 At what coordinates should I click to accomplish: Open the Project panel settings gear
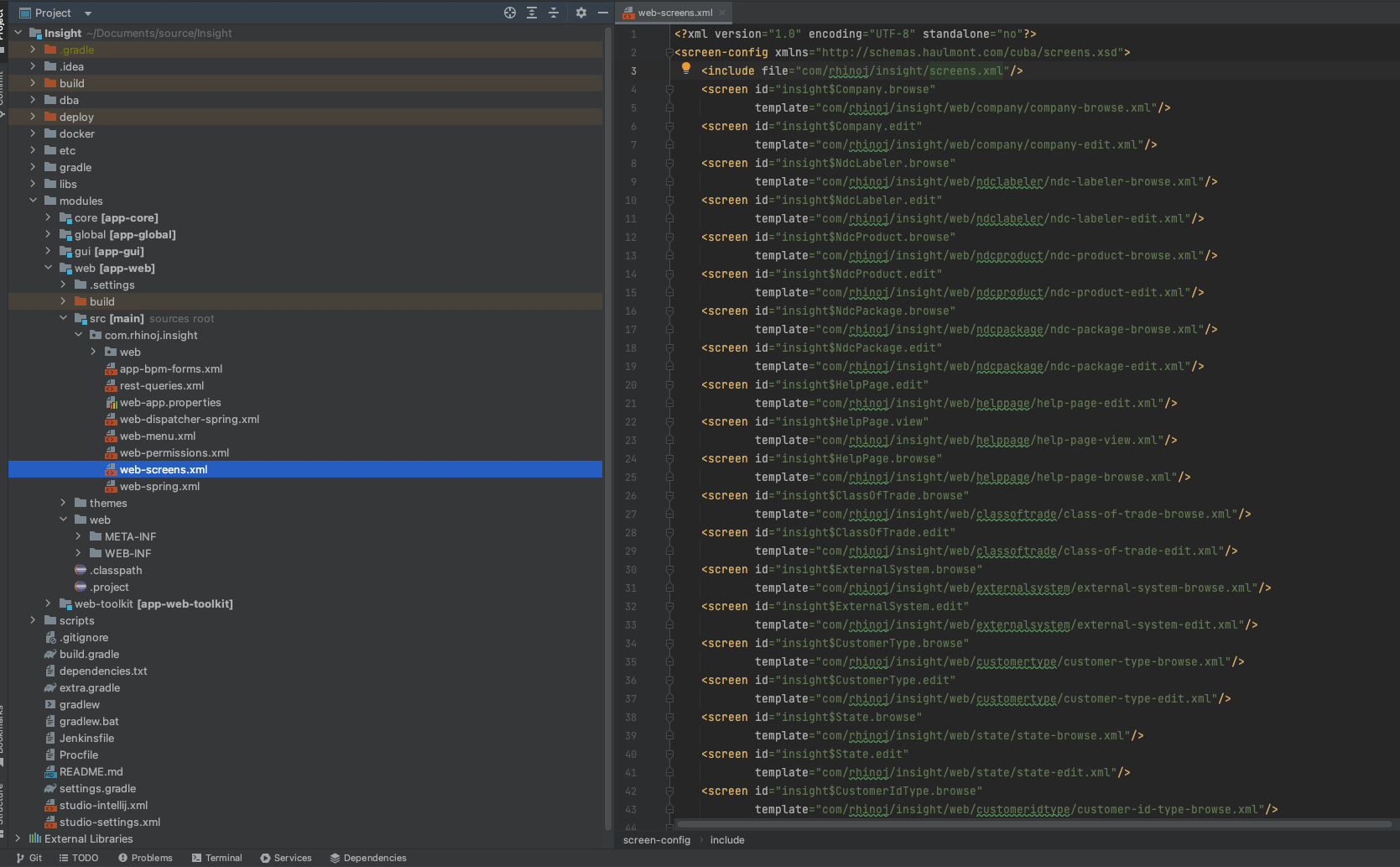coord(581,13)
